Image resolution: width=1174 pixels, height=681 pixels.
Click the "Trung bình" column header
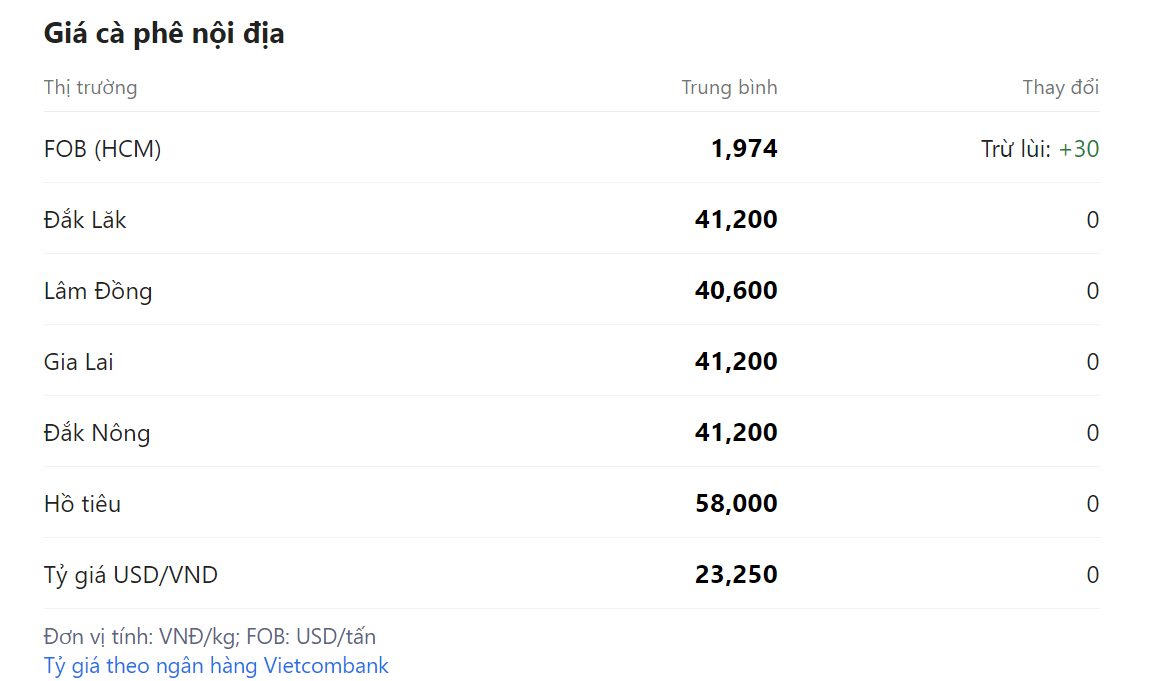[x=729, y=88]
